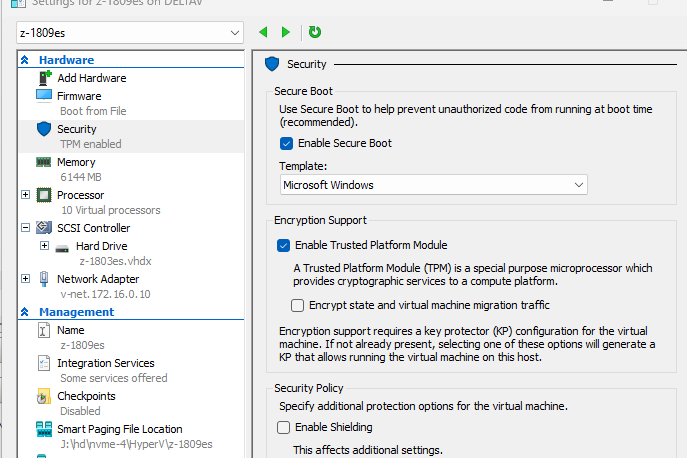Image resolution: width=687 pixels, height=458 pixels.
Task: Expand the Processor tree node
Action: tap(25, 195)
